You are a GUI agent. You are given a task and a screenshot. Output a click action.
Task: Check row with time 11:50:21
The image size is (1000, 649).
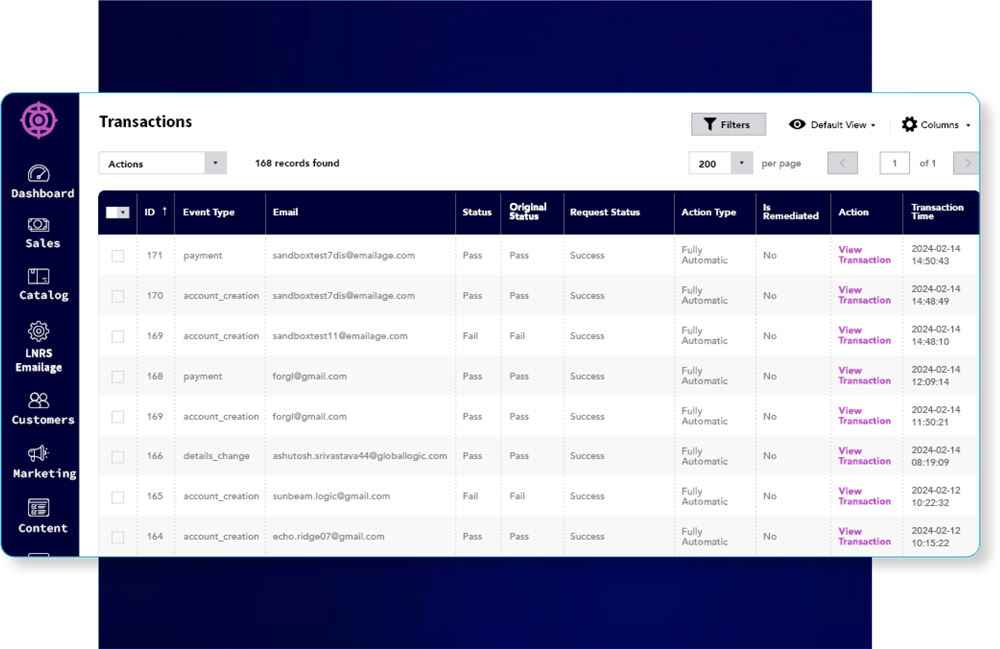tap(118, 417)
